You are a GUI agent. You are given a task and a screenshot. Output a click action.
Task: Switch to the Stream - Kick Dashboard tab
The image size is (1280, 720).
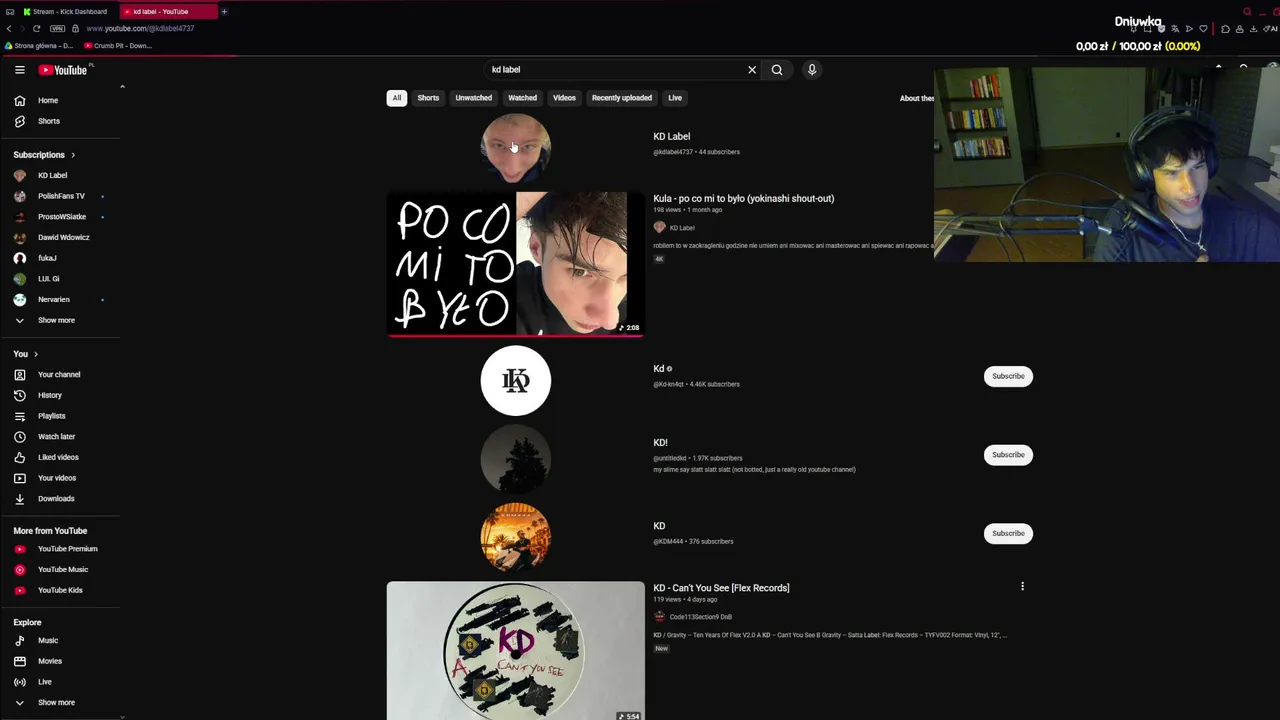(x=66, y=12)
